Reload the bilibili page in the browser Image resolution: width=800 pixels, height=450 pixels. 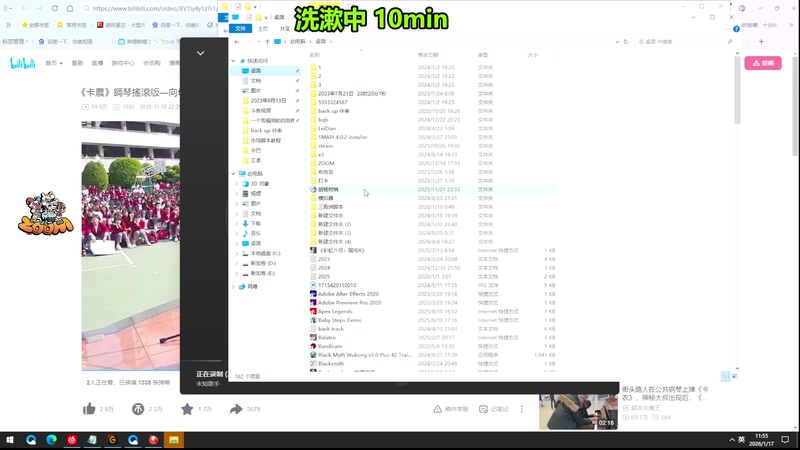55,9
